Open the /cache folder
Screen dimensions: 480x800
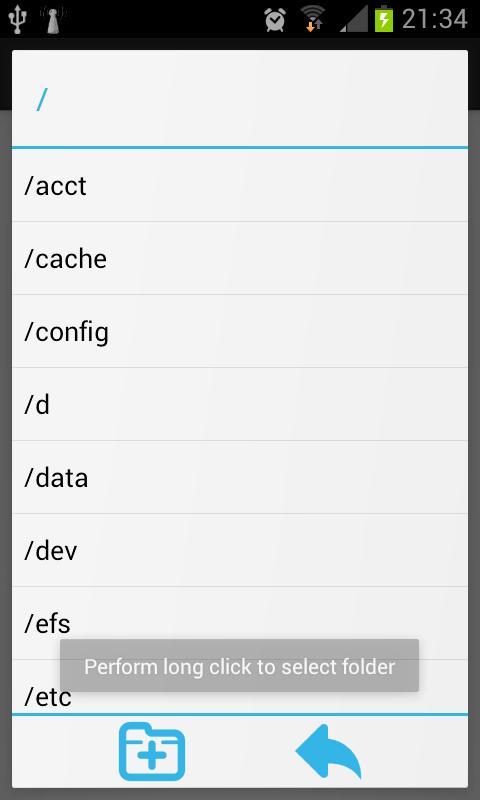[240, 258]
